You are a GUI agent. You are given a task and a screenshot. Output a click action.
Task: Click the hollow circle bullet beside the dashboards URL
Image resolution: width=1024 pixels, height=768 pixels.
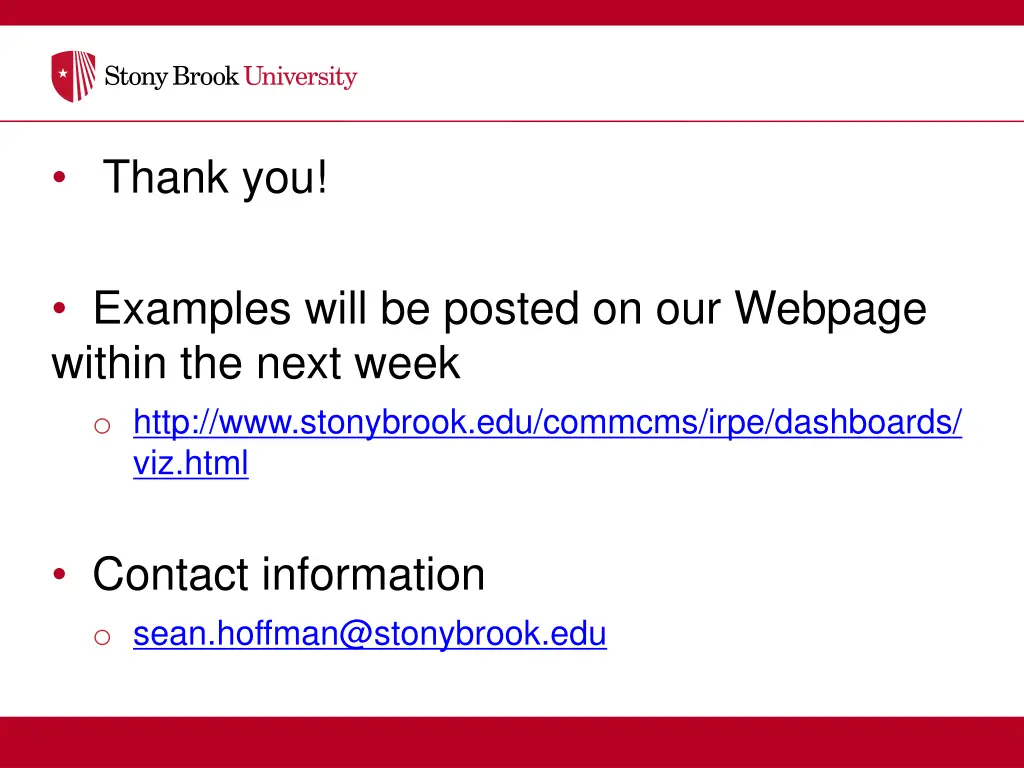(102, 426)
